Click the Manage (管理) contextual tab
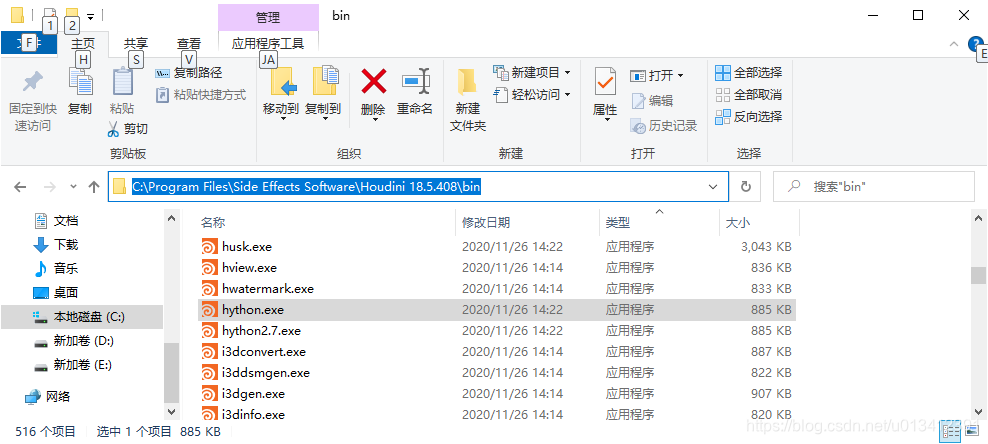Viewport: 988px width, 444px height. [x=268, y=18]
